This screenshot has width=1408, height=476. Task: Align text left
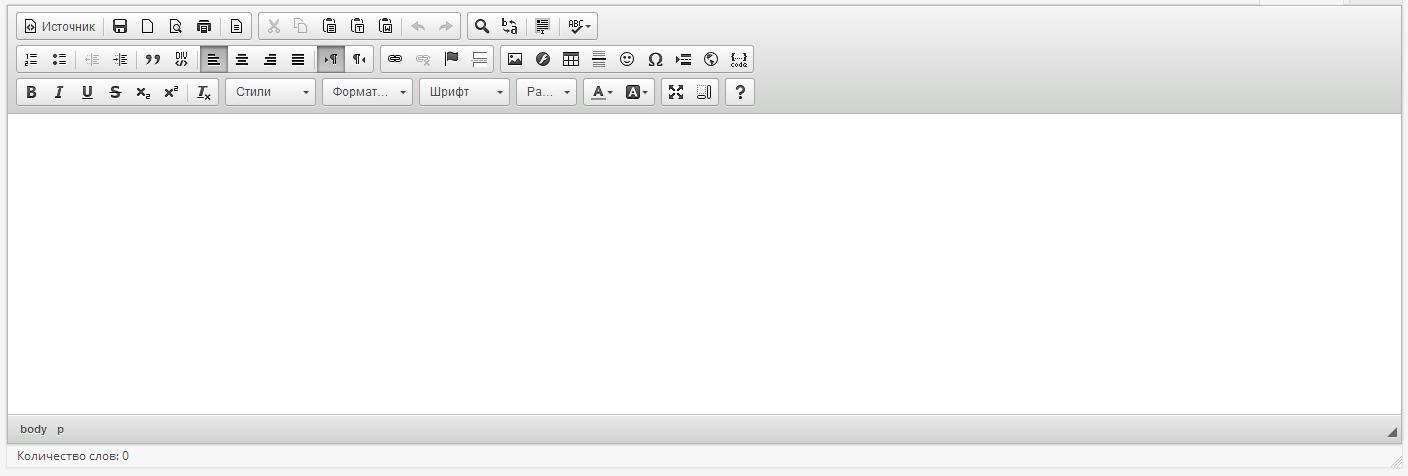tap(214, 59)
